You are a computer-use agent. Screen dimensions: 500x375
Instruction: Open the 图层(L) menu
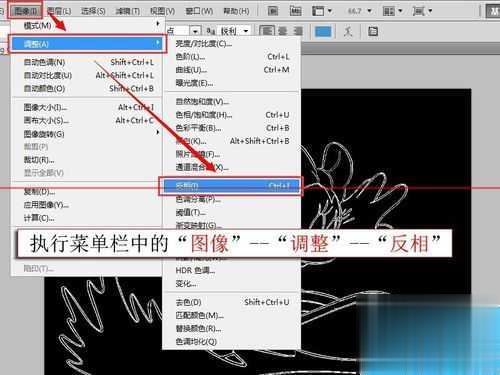coord(59,11)
